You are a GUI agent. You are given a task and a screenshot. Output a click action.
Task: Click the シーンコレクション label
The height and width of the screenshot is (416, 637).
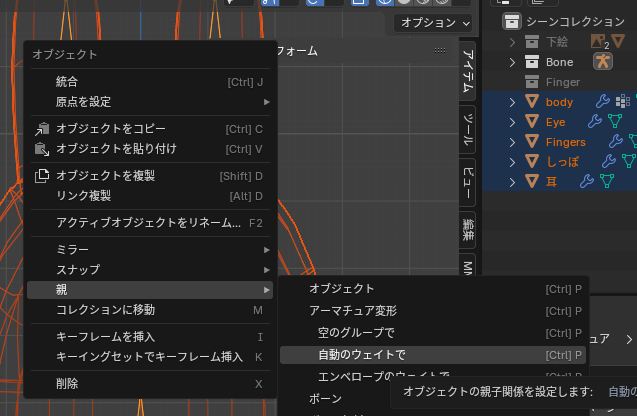click(575, 22)
